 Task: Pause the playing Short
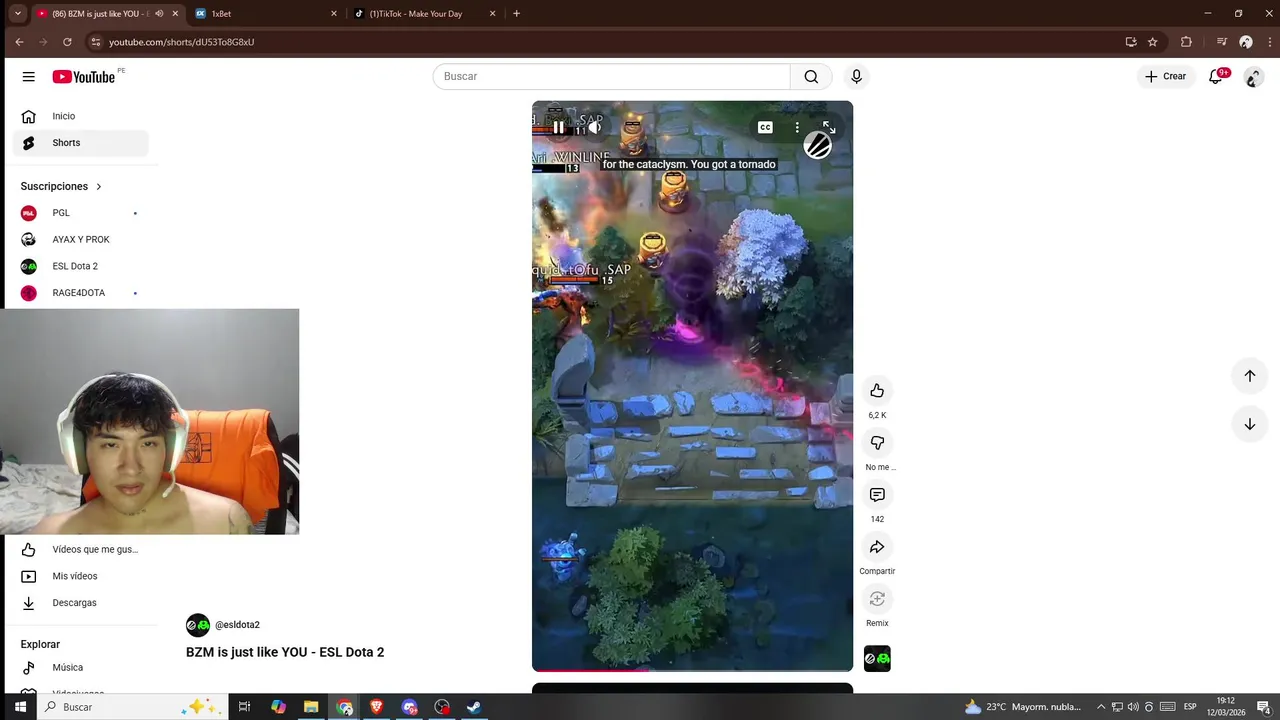[x=558, y=127]
